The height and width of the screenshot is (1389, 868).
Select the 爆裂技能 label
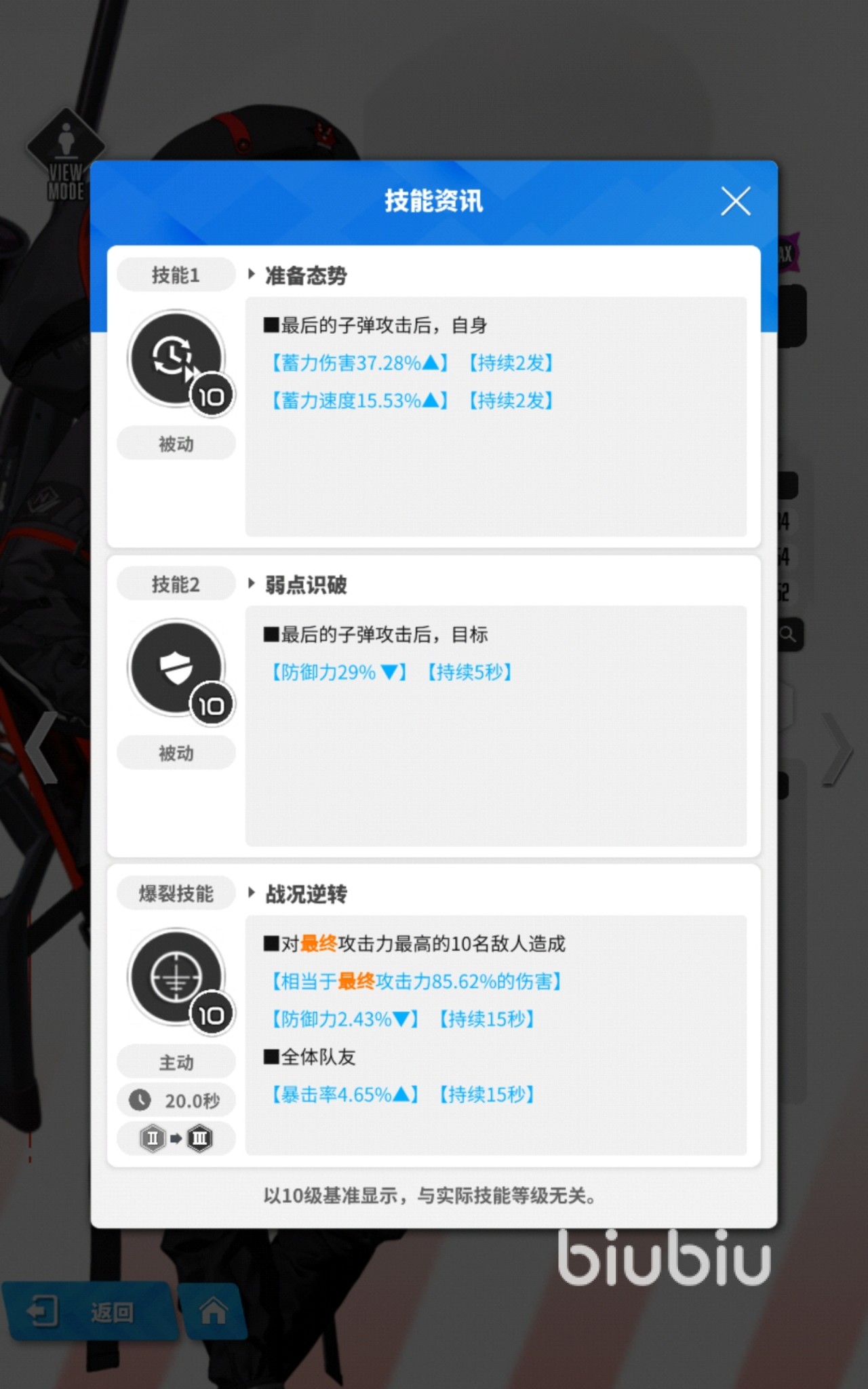pos(176,893)
